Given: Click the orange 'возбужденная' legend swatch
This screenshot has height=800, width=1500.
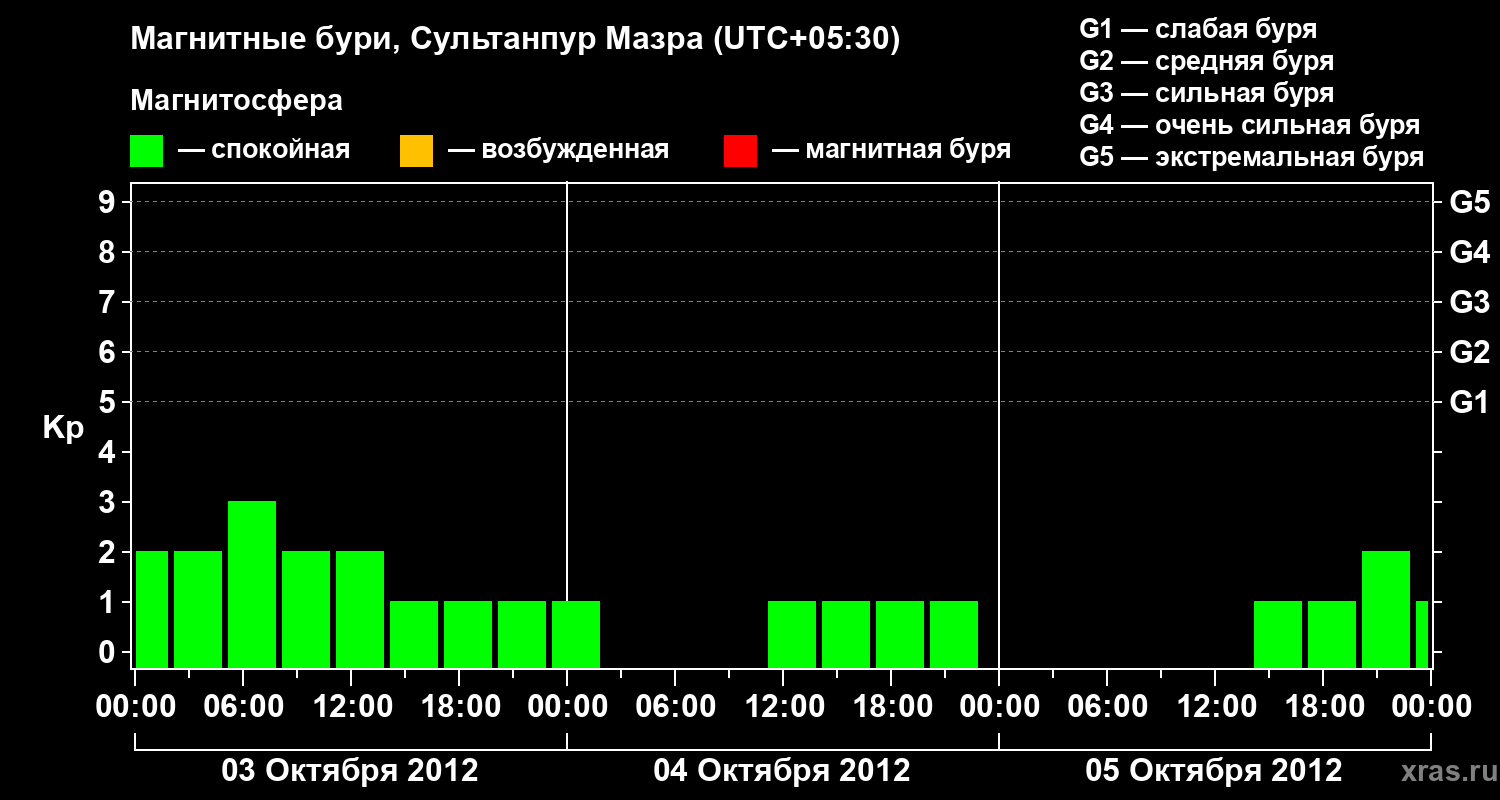Looking at the screenshot, I should 416,151.
